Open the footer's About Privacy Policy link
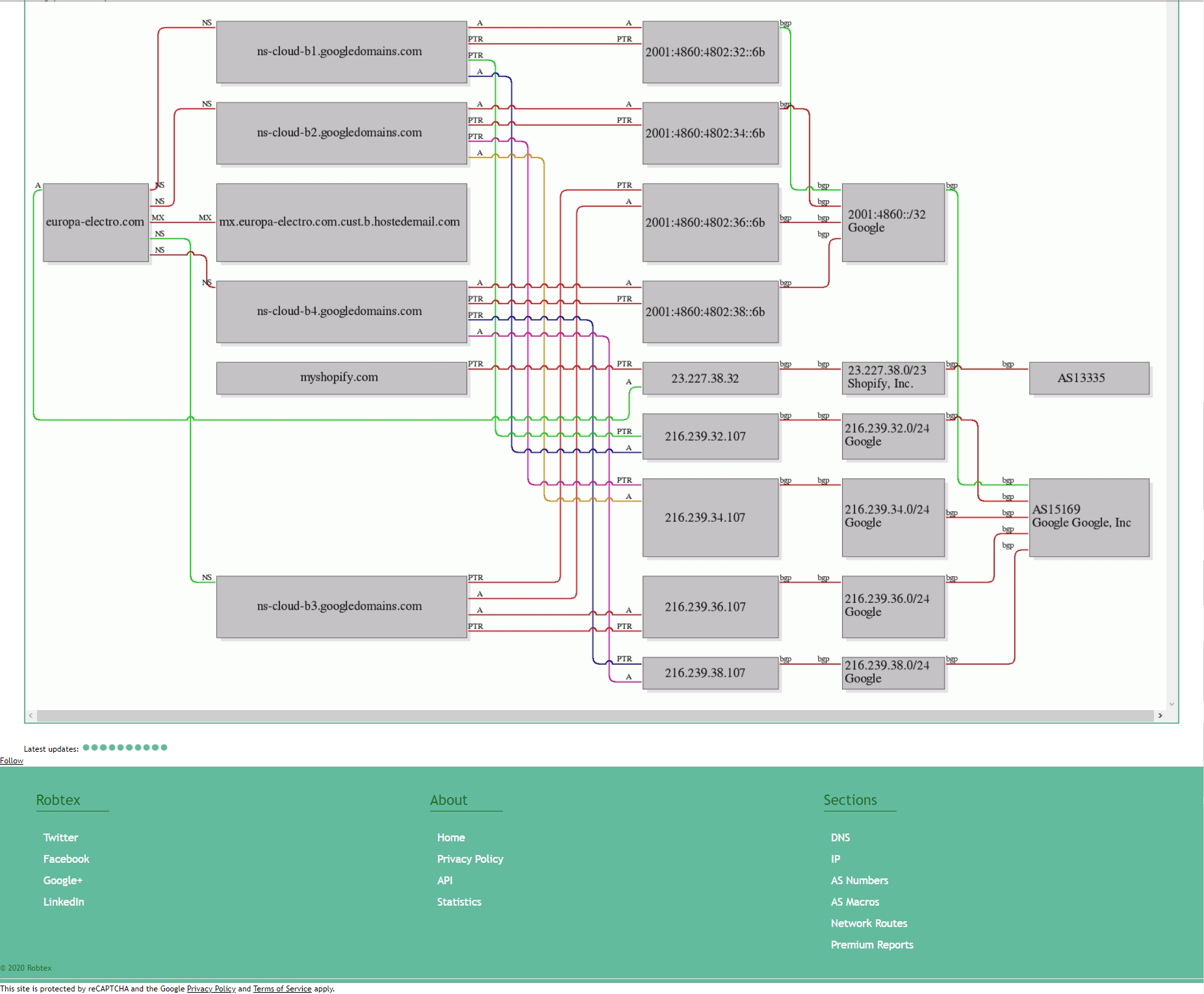Viewport: 1204px width, 994px height. pyautogui.click(x=470, y=859)
